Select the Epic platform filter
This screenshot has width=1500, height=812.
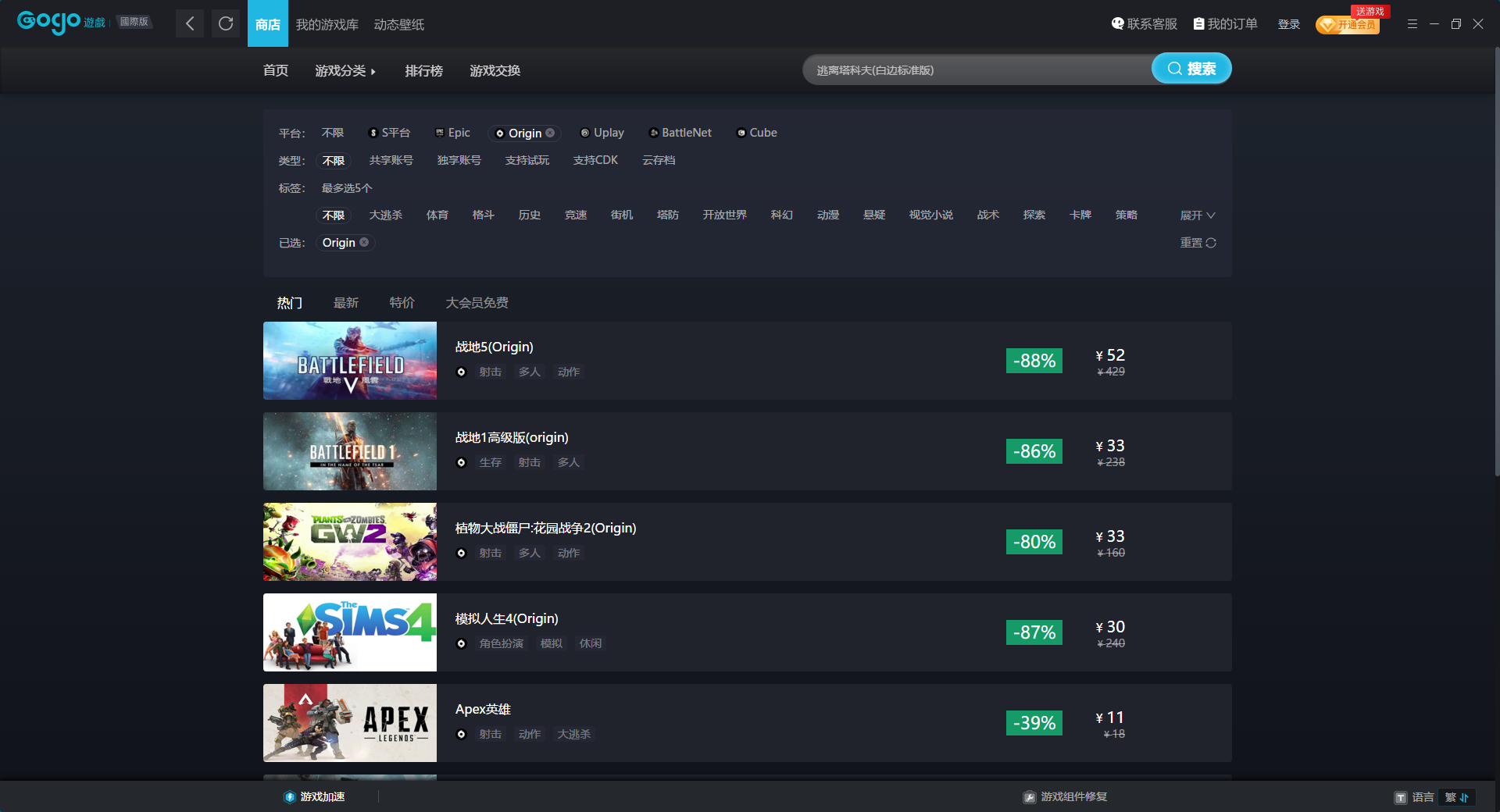[452, 133]
